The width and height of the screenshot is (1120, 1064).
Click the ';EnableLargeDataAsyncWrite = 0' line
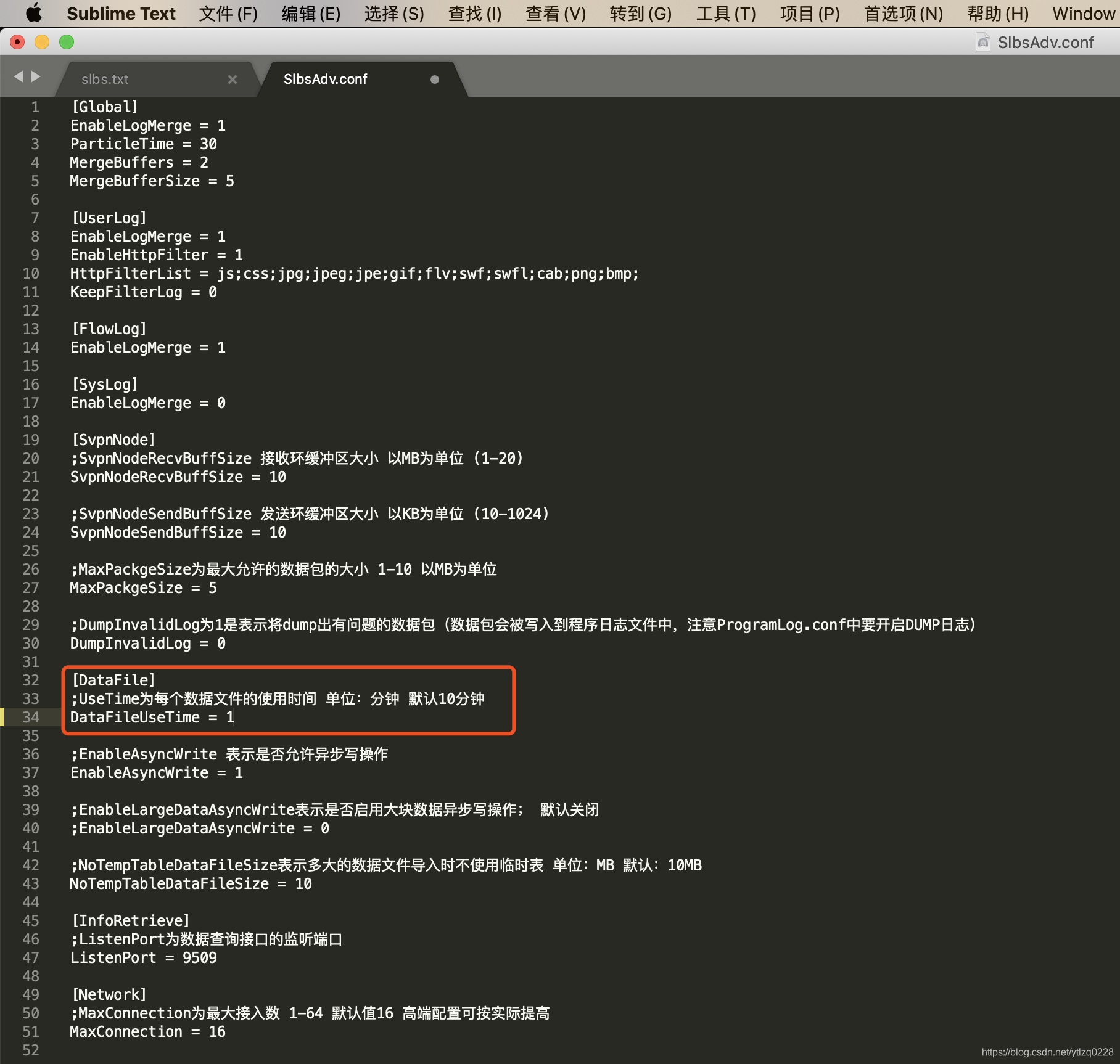coord(199,828)
